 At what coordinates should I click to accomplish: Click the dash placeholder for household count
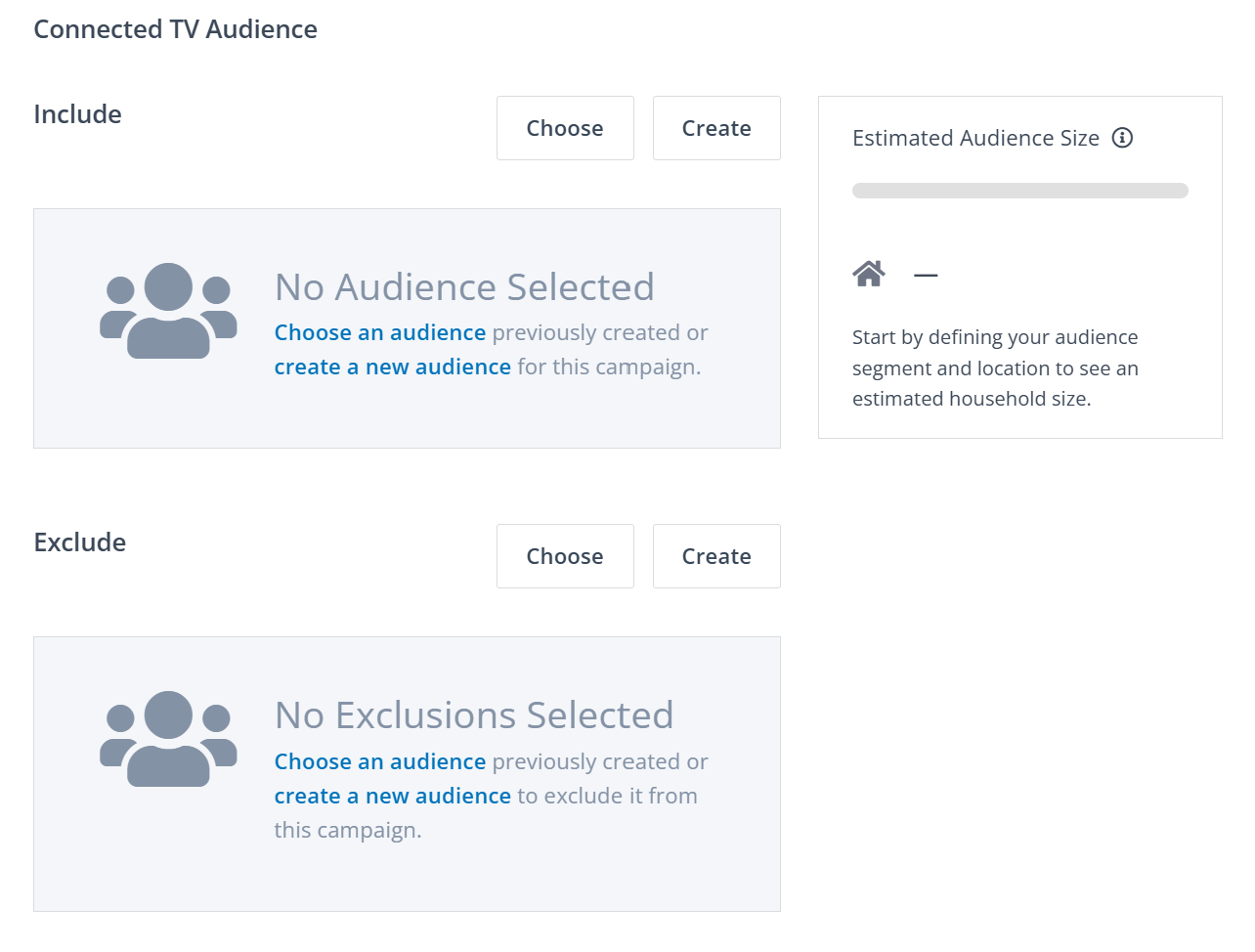926,276
